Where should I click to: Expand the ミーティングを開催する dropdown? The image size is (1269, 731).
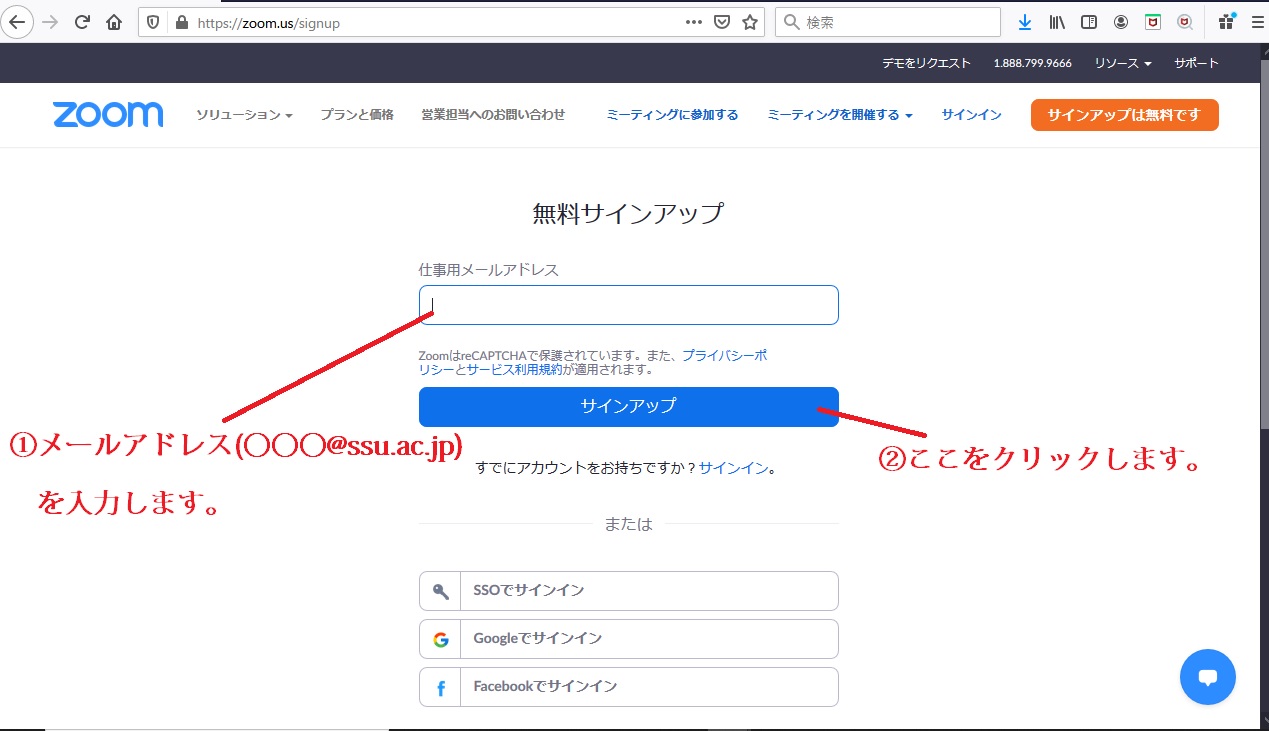(840, 115)
